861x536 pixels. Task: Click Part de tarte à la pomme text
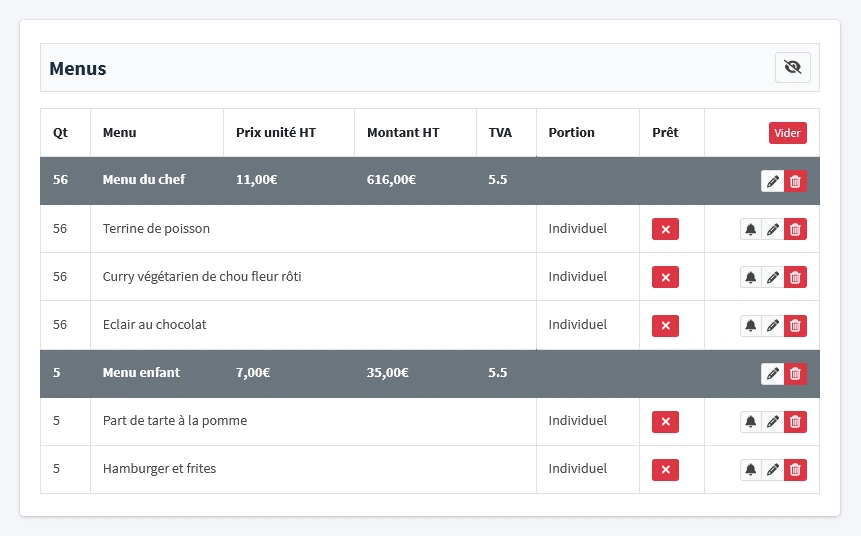(x=175, y=421)
